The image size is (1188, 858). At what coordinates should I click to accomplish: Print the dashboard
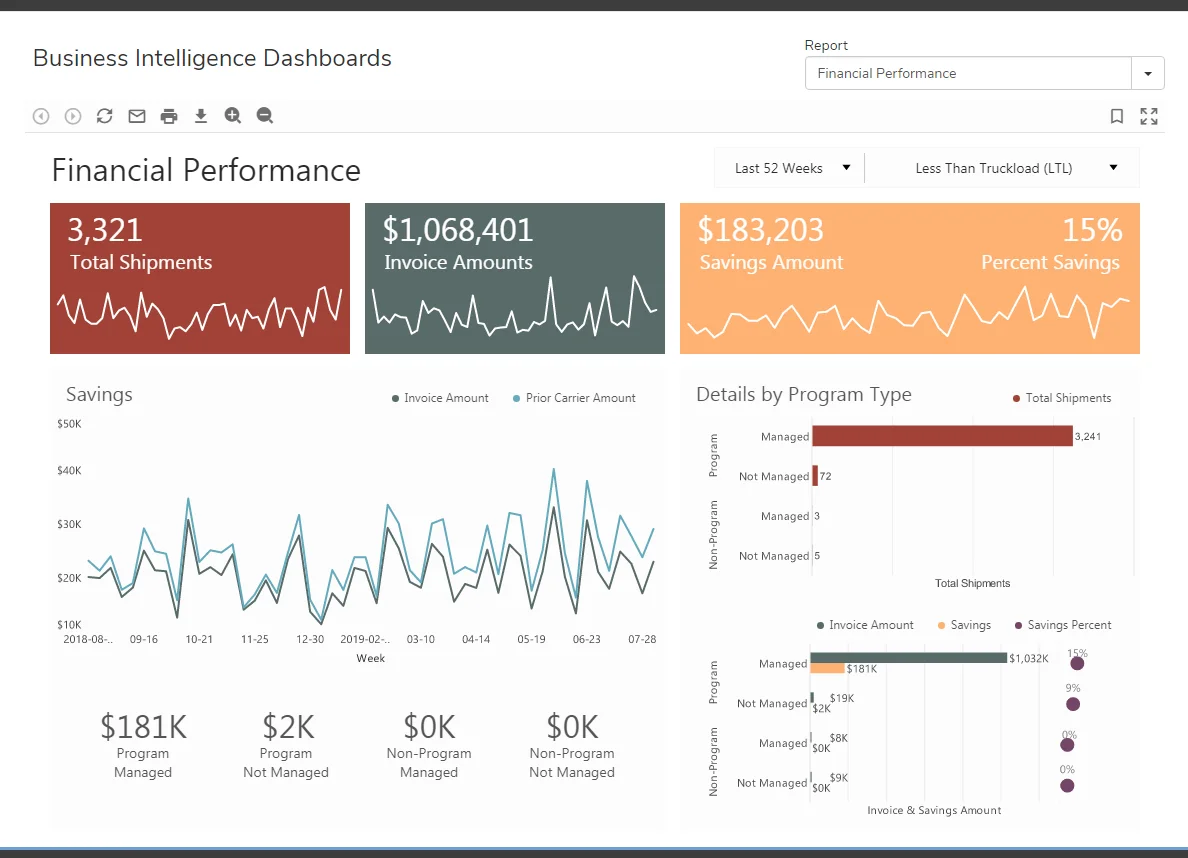coord(169,116)
